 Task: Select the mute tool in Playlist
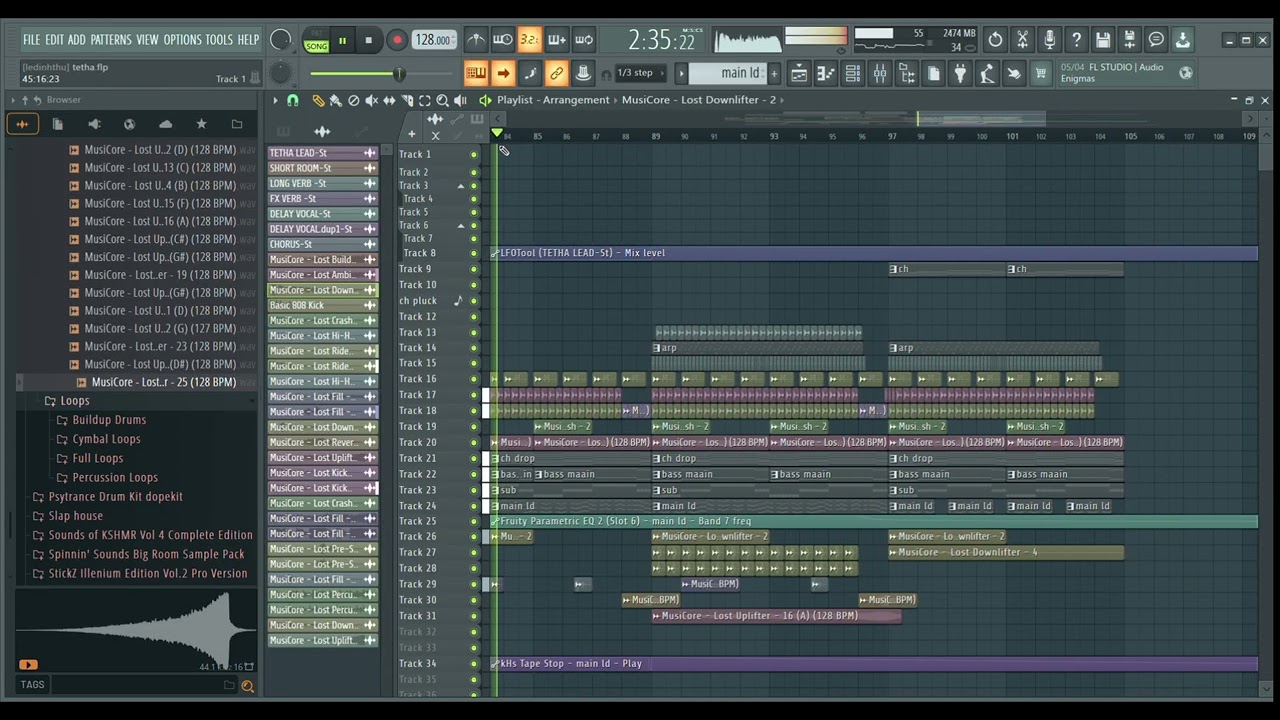coord(371,100)
